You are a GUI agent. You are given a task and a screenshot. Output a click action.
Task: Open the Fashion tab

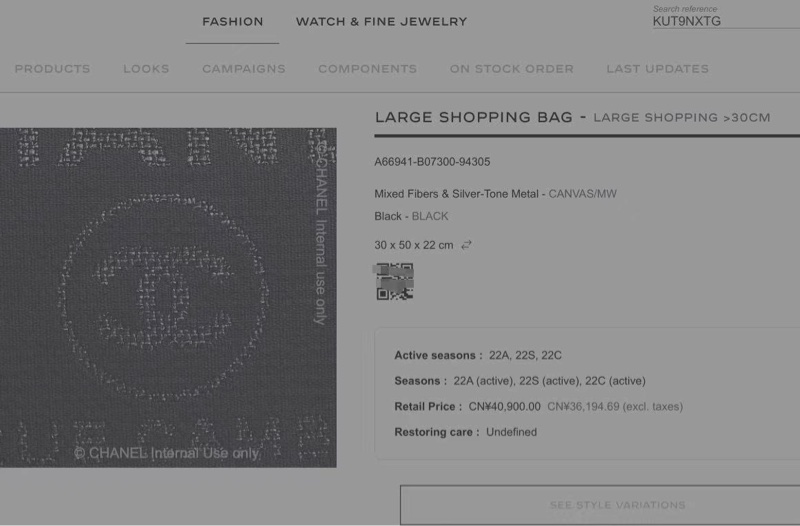coord(233,21)
